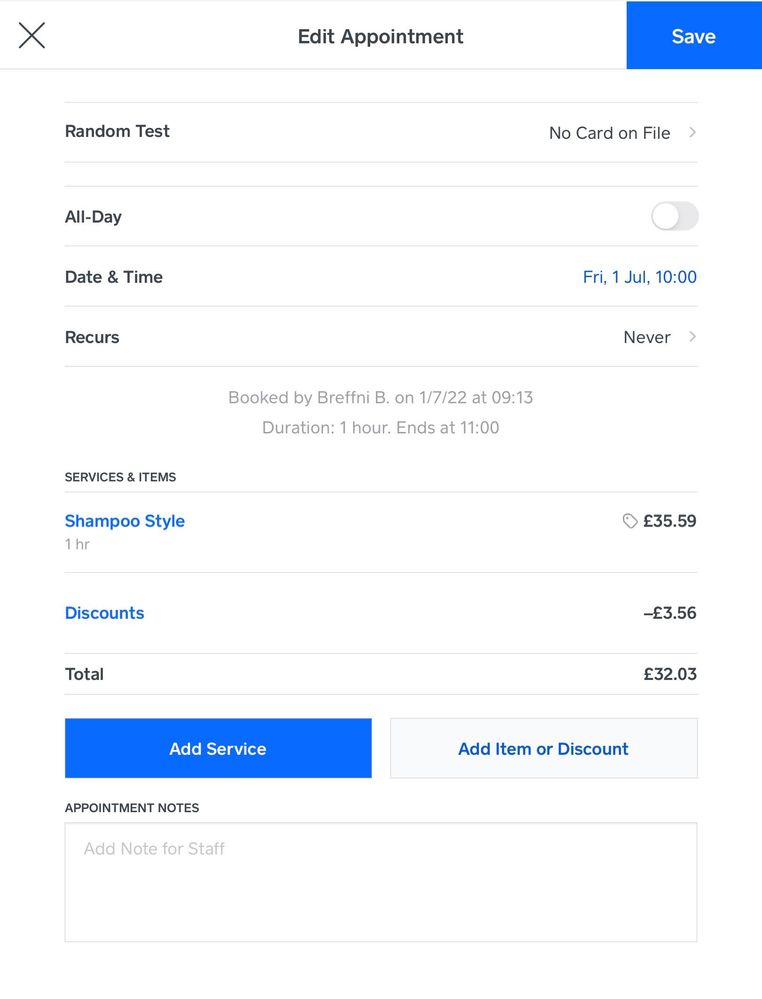The image size is (762, 999).
Task: Save the appointment
Action: (693, 36)
